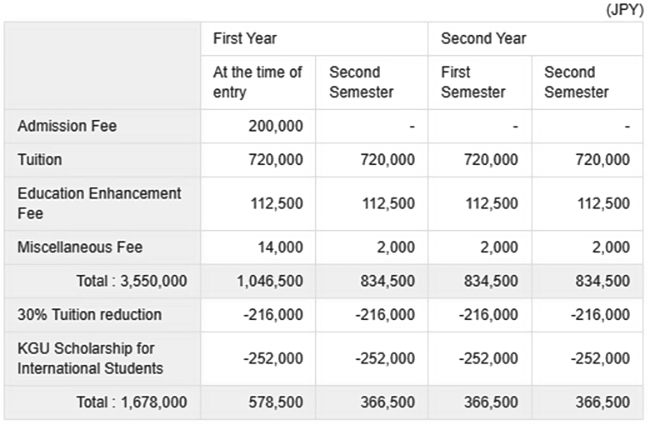Click the Admission Fee row label
Image resolution: width=650 pixels, height=430 pixels.
67,126
